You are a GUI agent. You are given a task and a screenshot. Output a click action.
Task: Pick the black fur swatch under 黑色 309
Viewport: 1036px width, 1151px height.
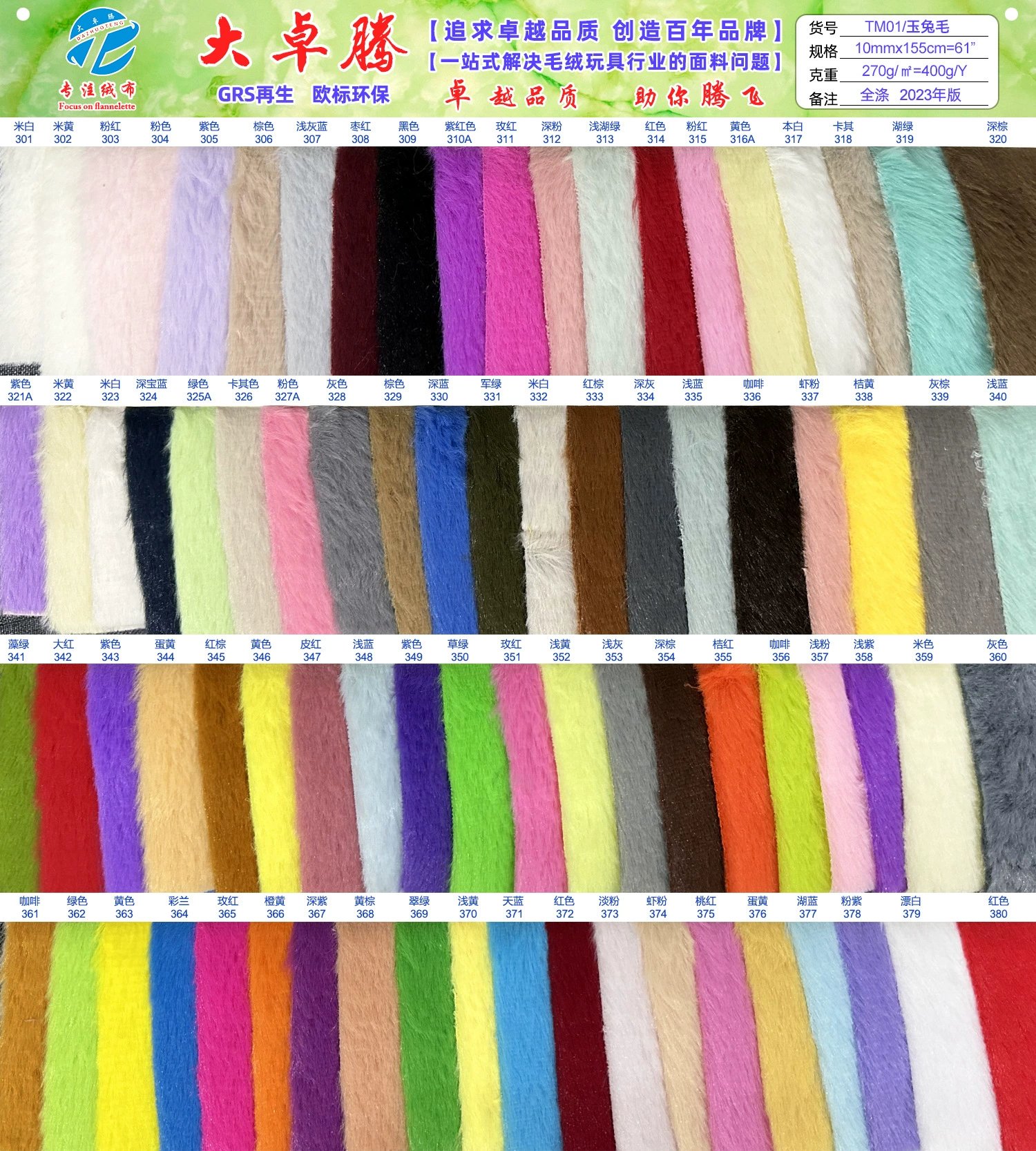[x=409, y=261]
